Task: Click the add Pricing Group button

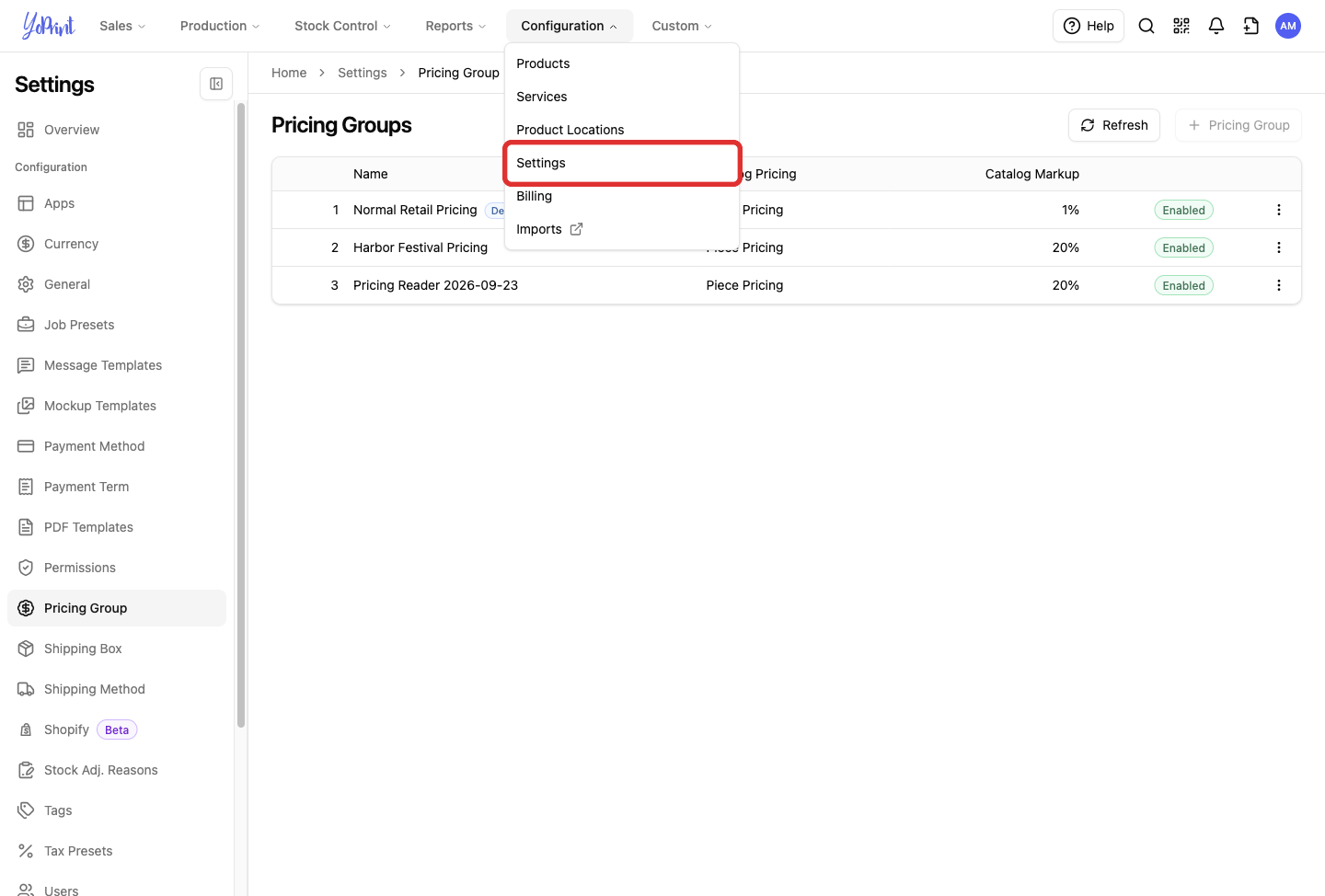Action: [1239, 125]
